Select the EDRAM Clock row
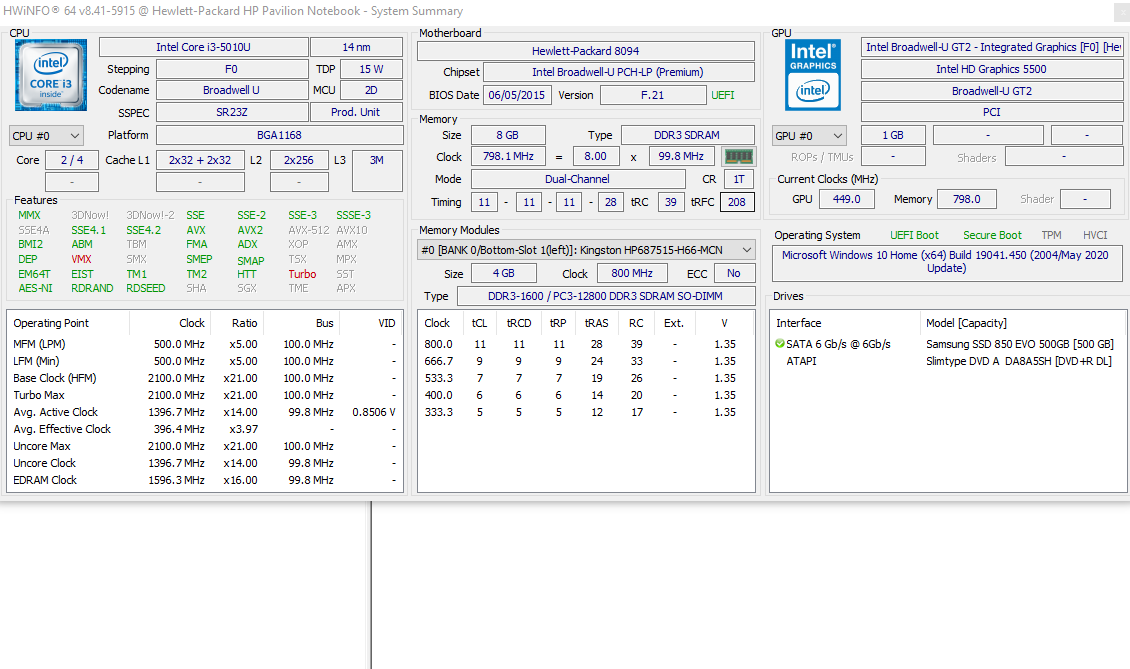Screen dimensions: 1130x669 click(x=205, y=480)
